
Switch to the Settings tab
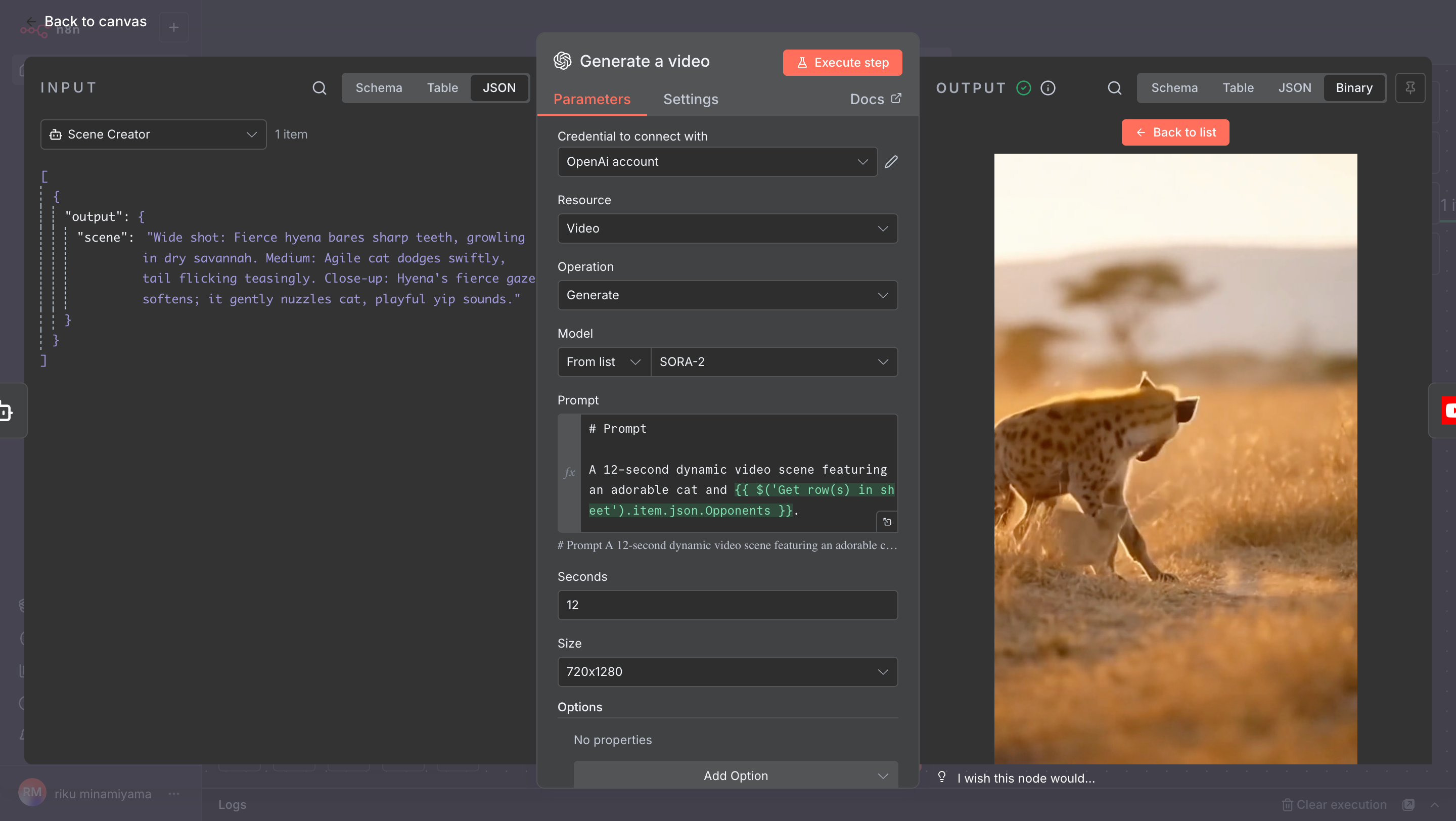click(690, 99)
